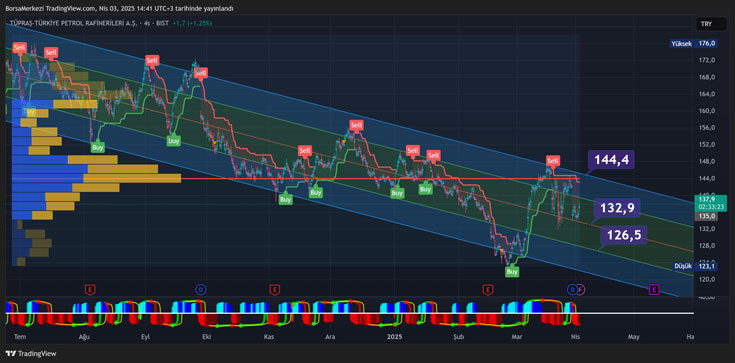Click the 148,0 value on price axis
Image resolution: width=735 pixels, height=363 pixels.
click(x=707, y=161)
